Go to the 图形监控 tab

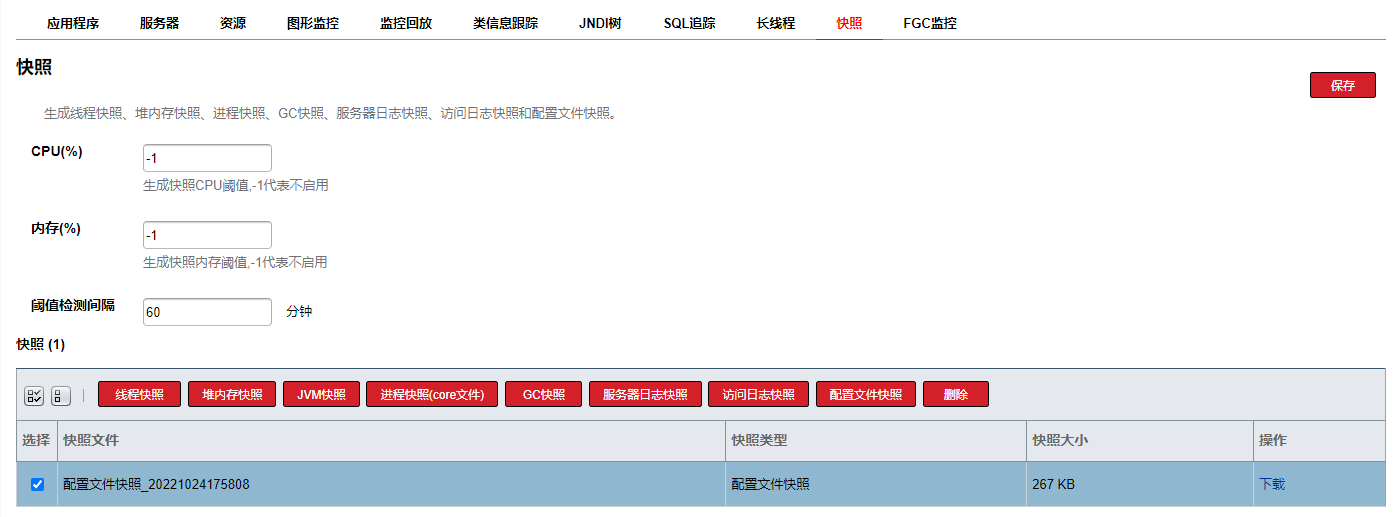pos(313,23)
